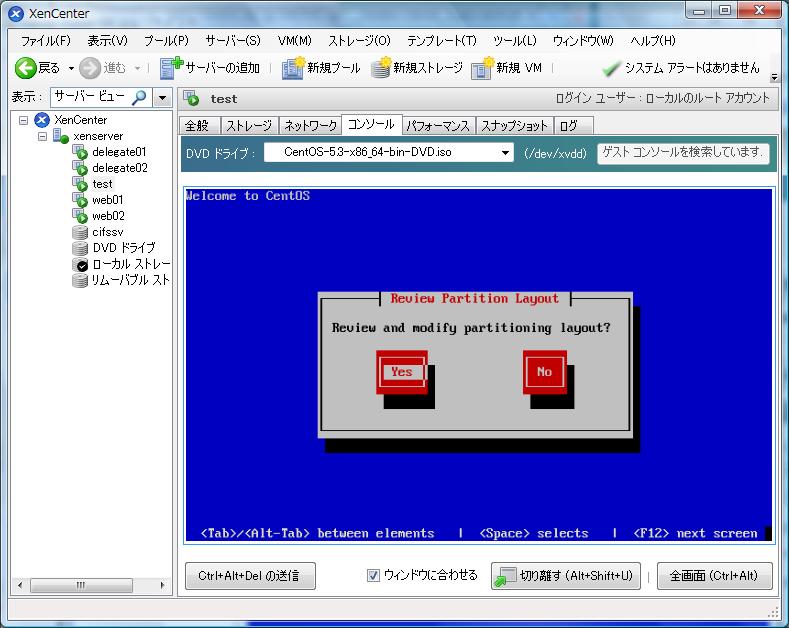Viewport: 789px width, 628px height.
Task: Collapse the XenCenter tree node
Action: tap(23, 120)
